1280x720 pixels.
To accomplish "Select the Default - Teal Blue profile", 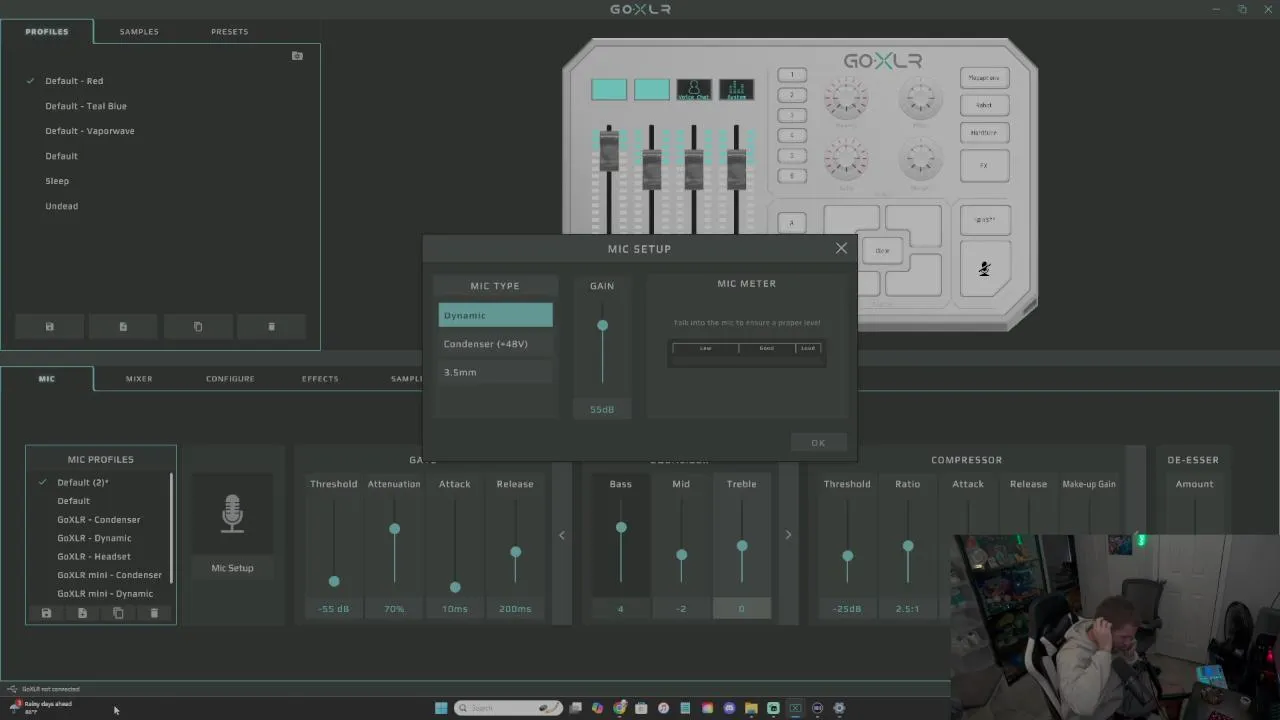I will click(86, 106).
